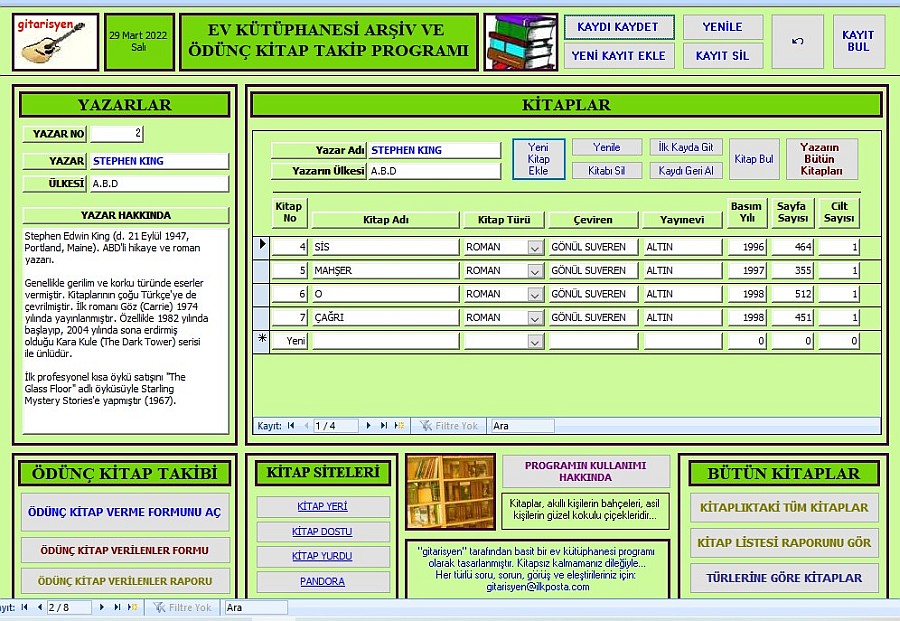
Task: Click the undo arrow button in header
Action: point(797,42)
